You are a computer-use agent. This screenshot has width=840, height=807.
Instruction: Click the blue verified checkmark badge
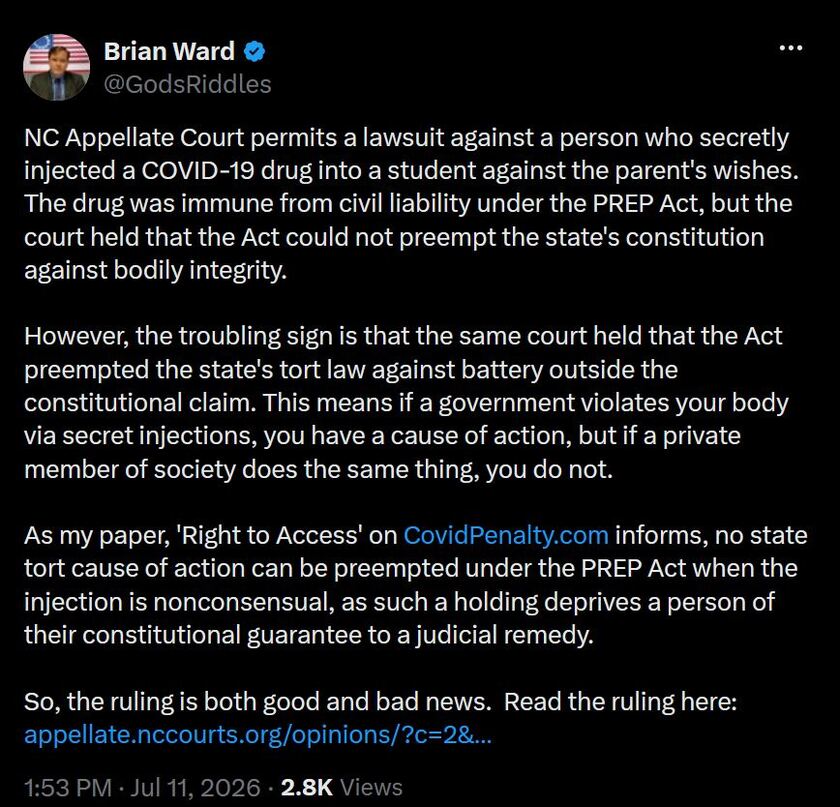click(x=254, y=51)
